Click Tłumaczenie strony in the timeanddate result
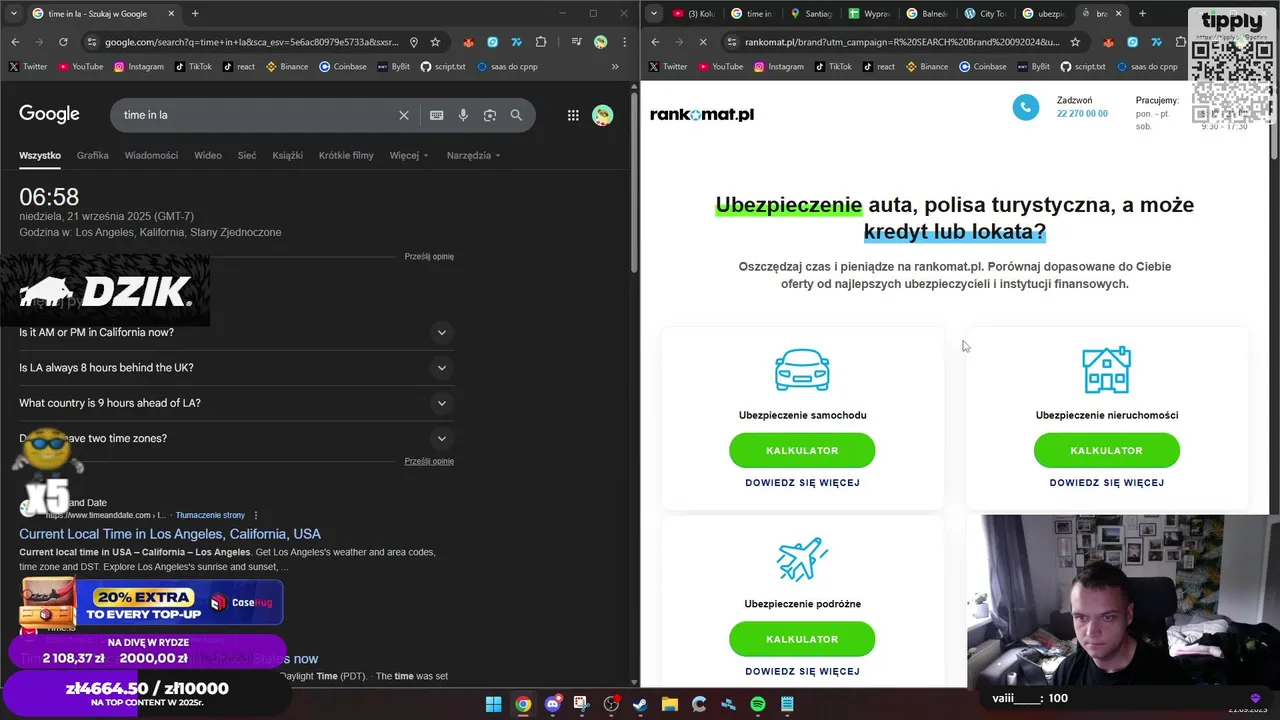 [210, 515]
